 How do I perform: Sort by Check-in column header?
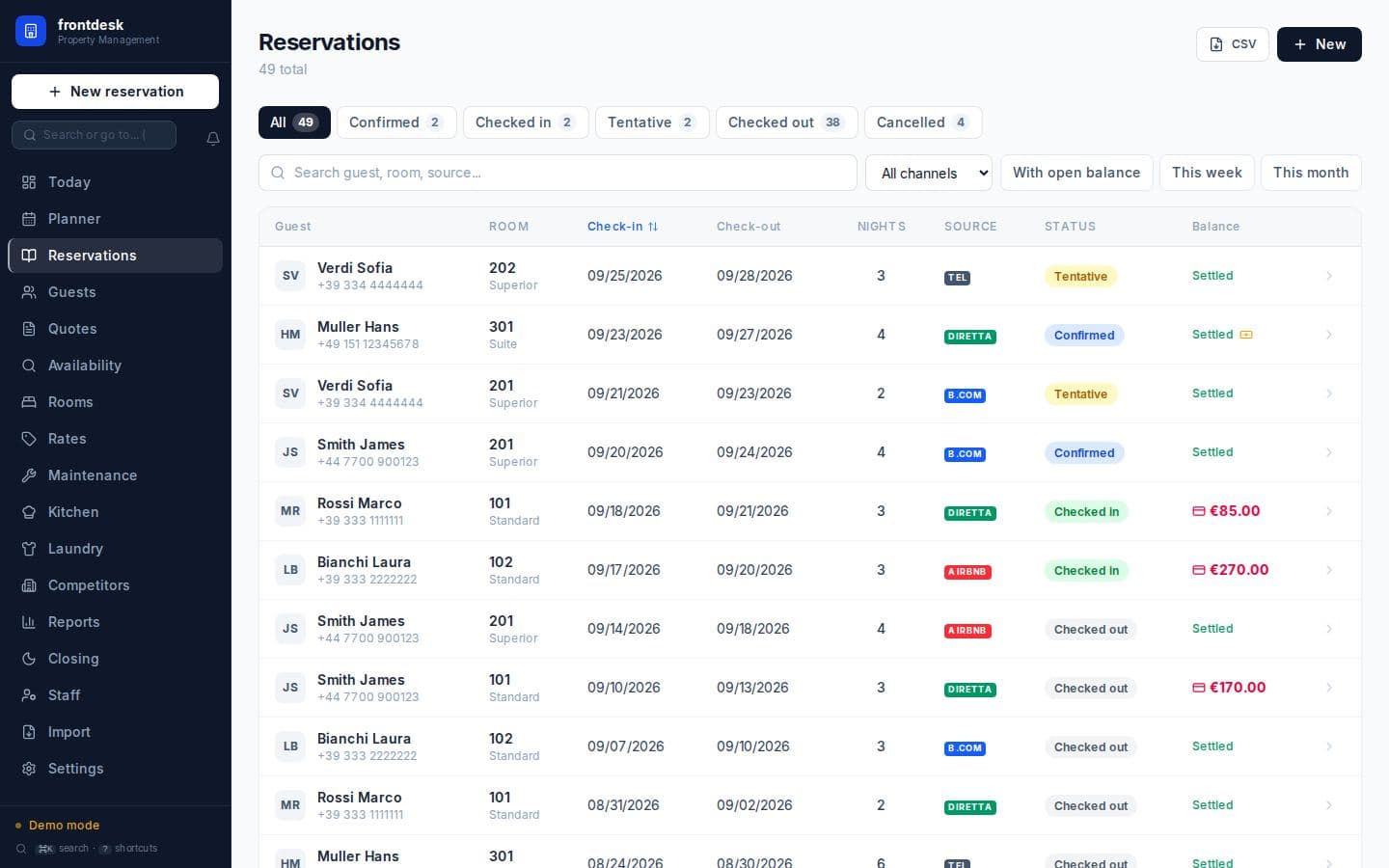tap(622, 227)
